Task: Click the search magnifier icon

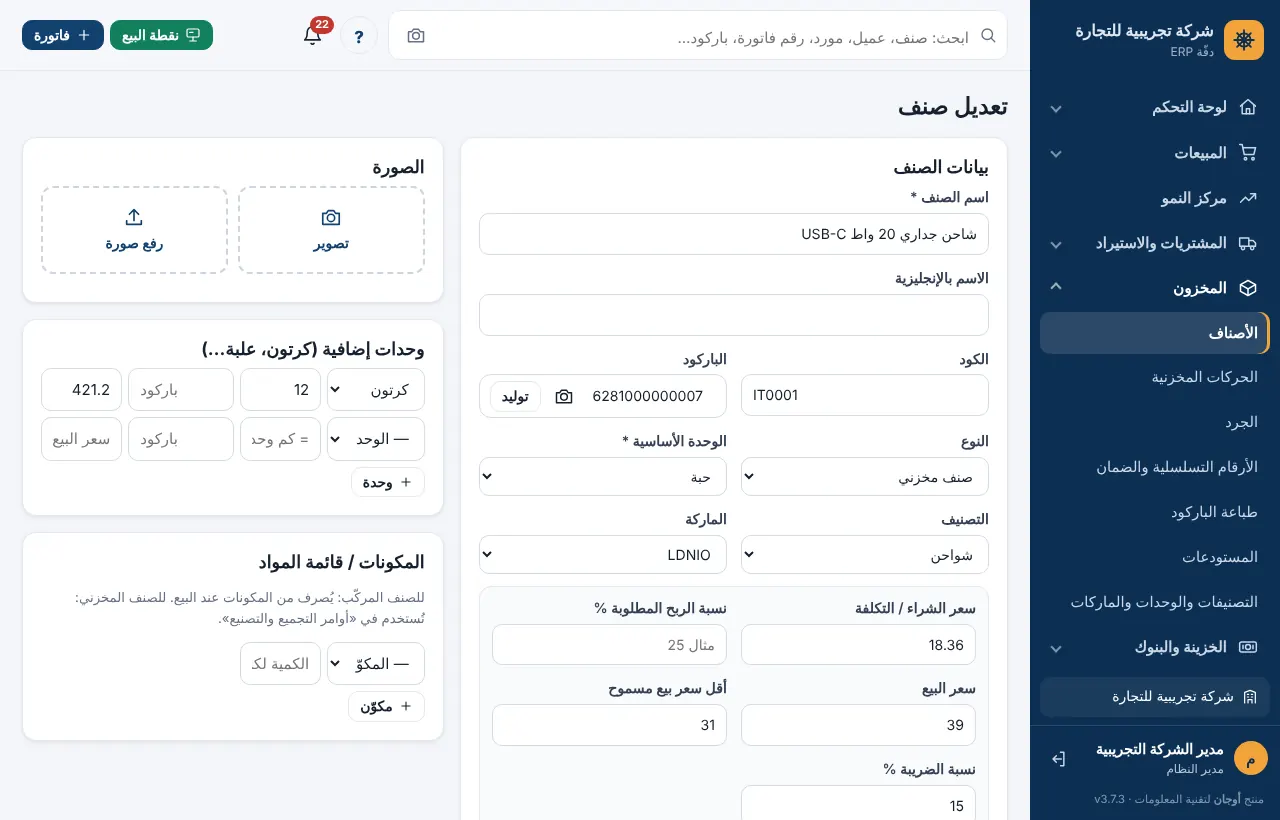Action: 988,35
